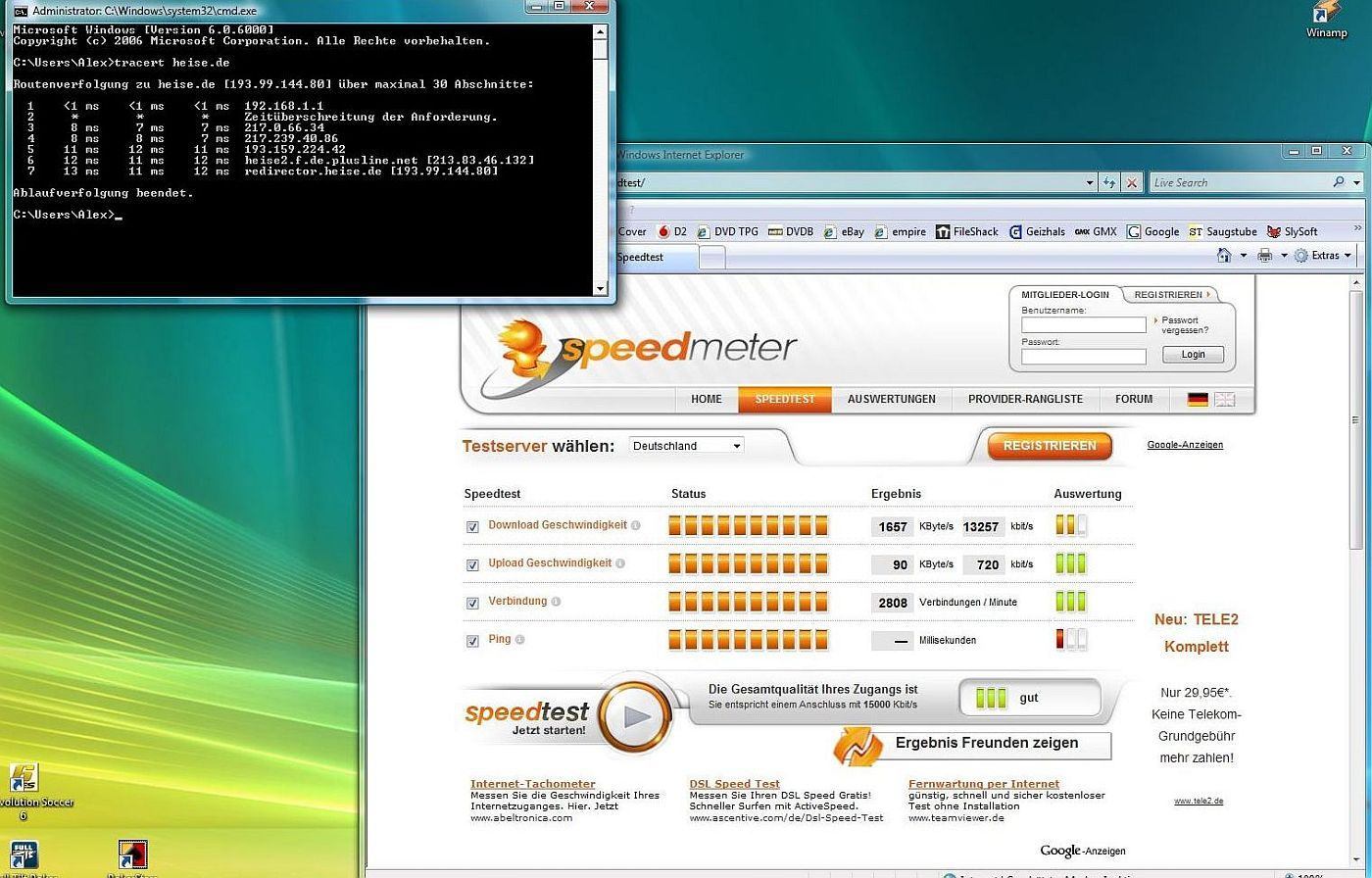Uncheck the Ping test checkbox

(x=472, y=642)
